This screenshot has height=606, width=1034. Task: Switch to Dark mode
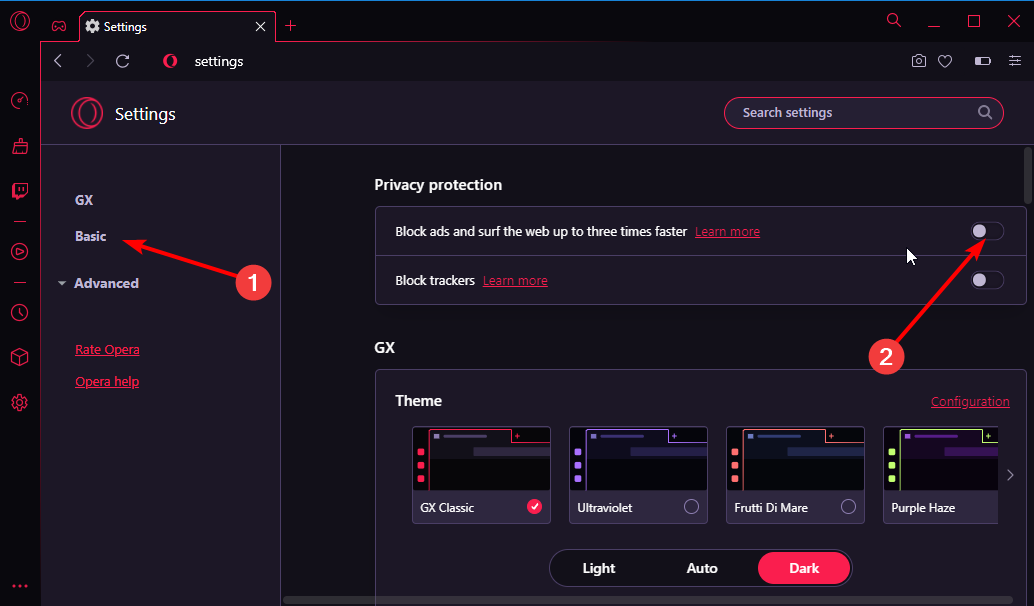pos(804,568)
